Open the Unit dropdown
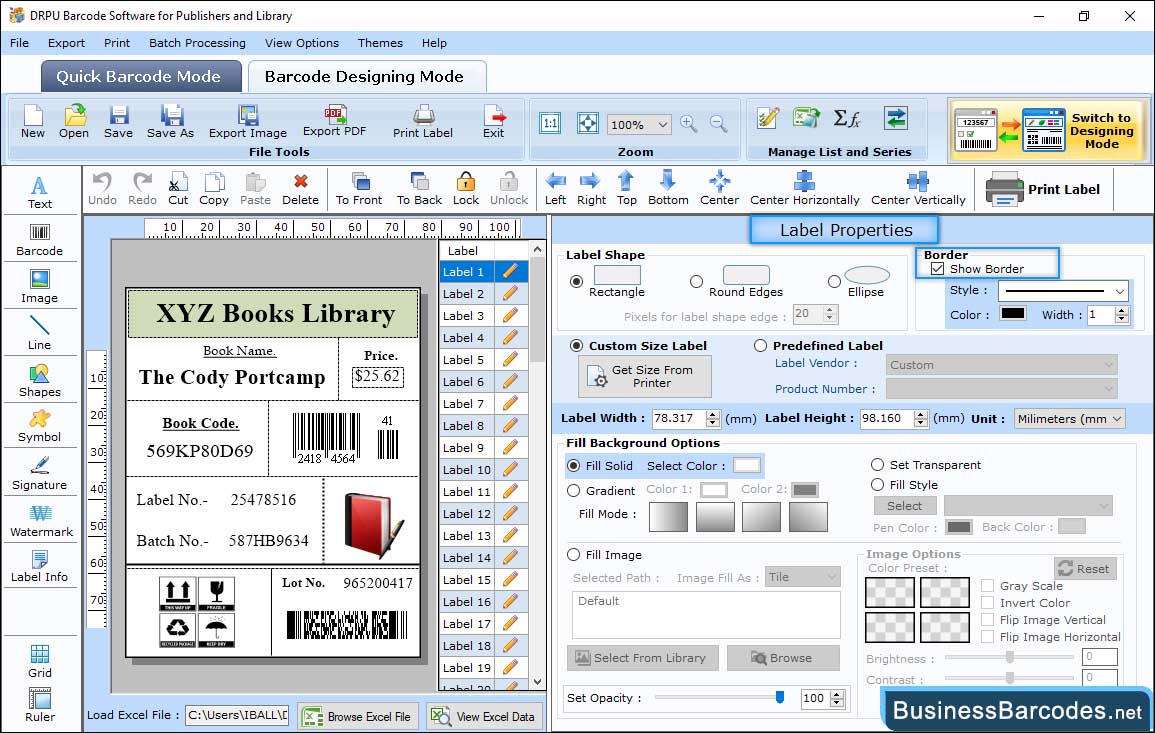The height and width of the screenshot is (733, 1155). pyautogui.click(x=1070, y=418)
